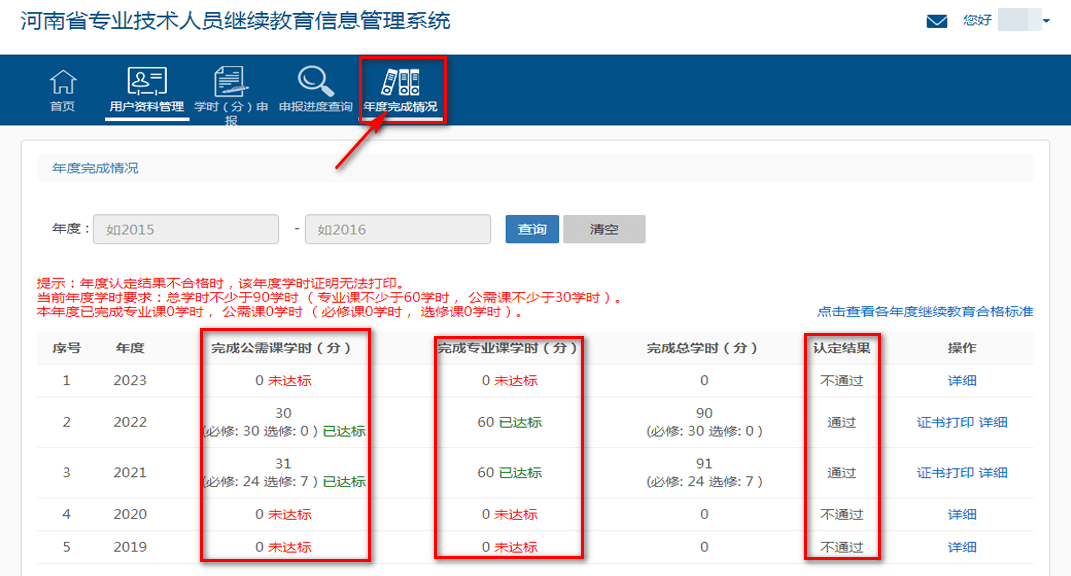Click the system title 河南省专业技术人员继续教育信息管理系统
The height and width of the screenshot is (576, 1071).
(x=236, y=20)
